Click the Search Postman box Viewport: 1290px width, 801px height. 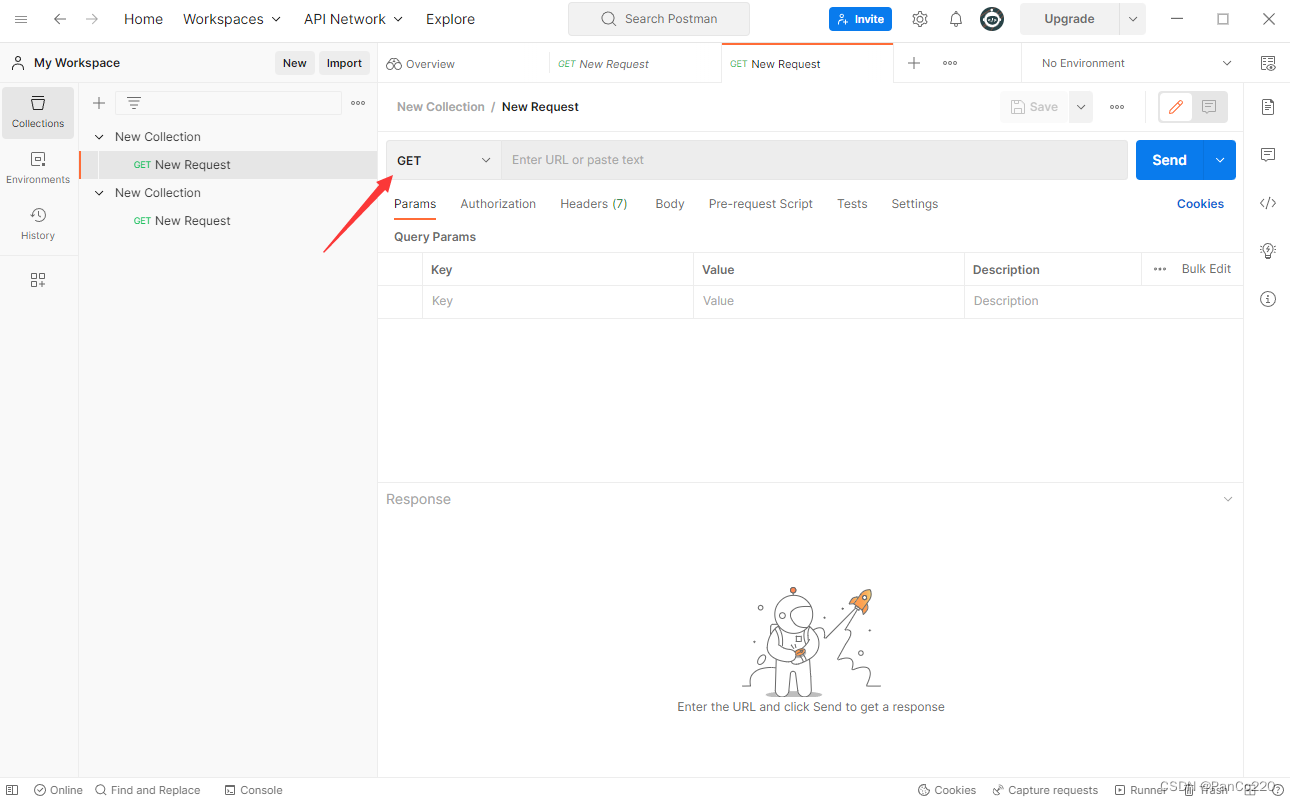659,19
